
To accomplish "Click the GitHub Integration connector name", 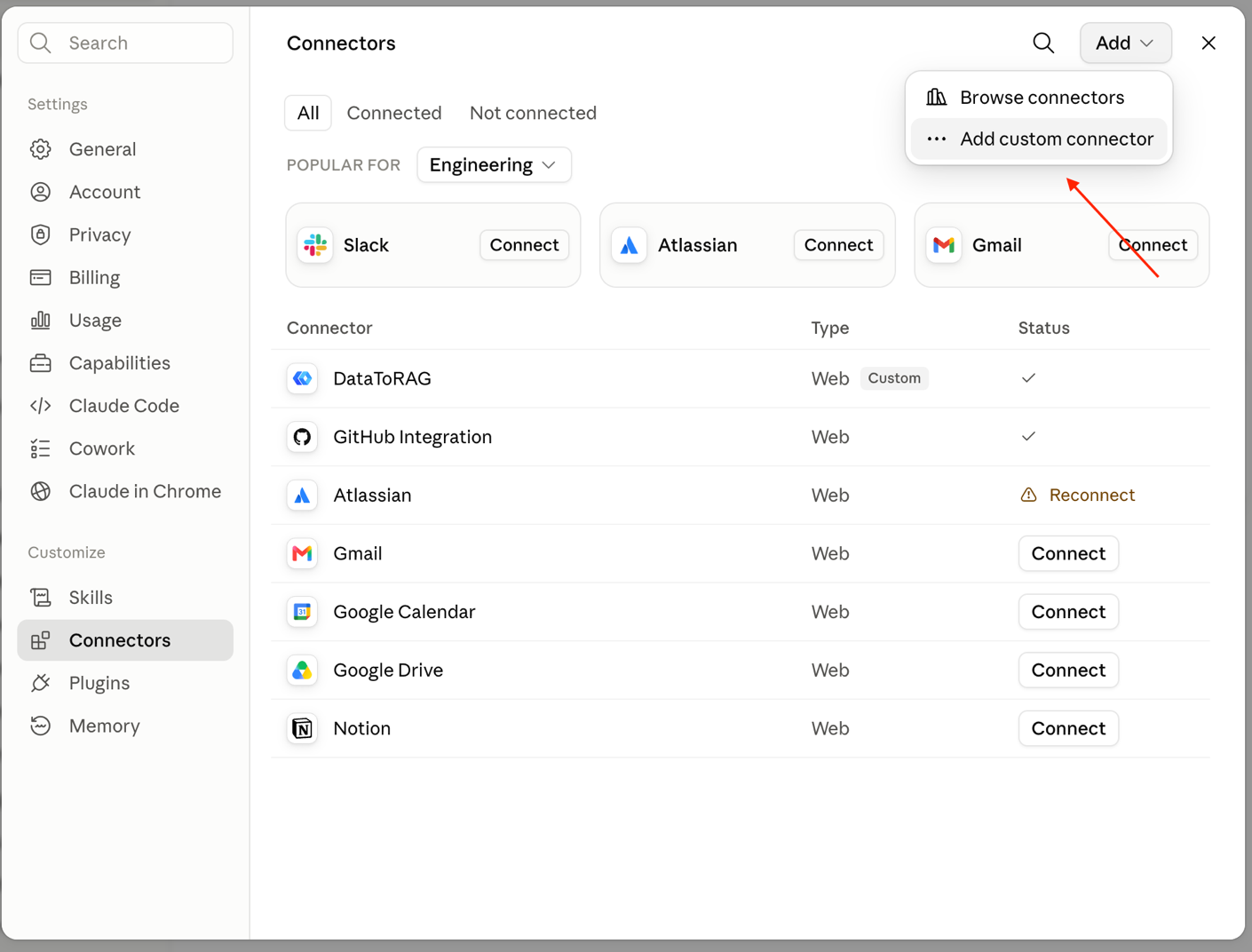I will pyautogui.click(x=412, y=437).
